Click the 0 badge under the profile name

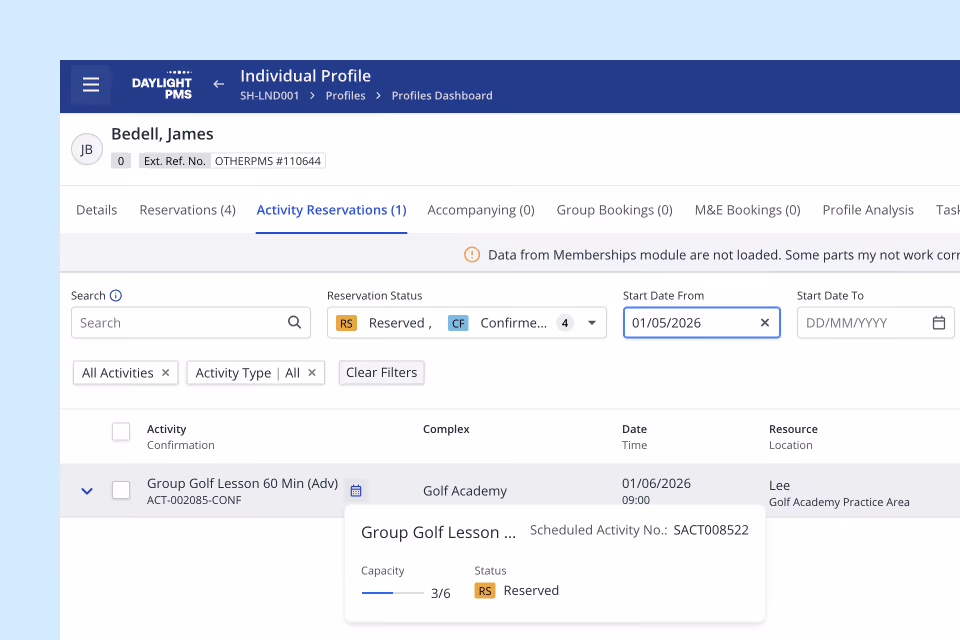pos(121,161)
